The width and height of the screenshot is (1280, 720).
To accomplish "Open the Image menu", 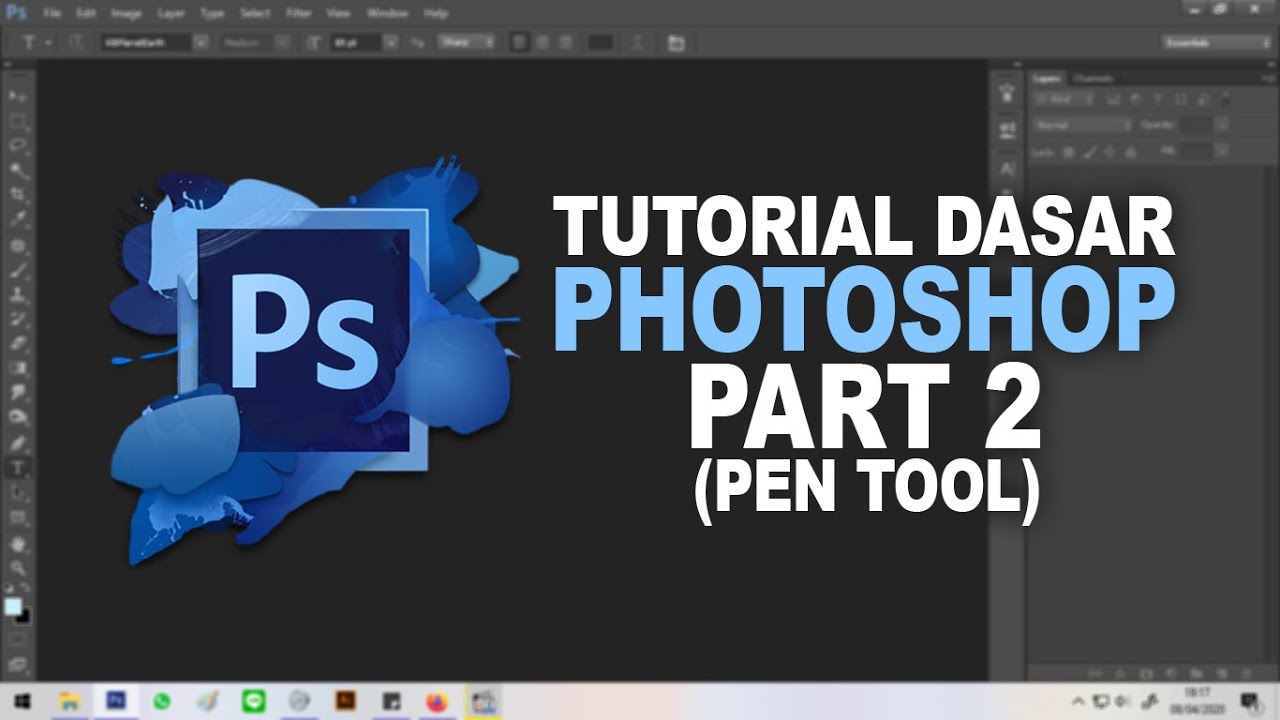I will pyautogui.click(x=126, y=14).
